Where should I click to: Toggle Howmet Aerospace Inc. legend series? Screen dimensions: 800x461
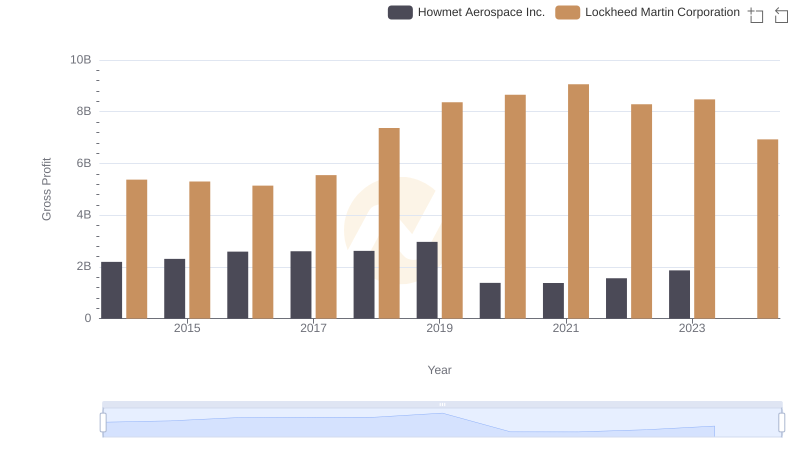click(x=466, y=12)
